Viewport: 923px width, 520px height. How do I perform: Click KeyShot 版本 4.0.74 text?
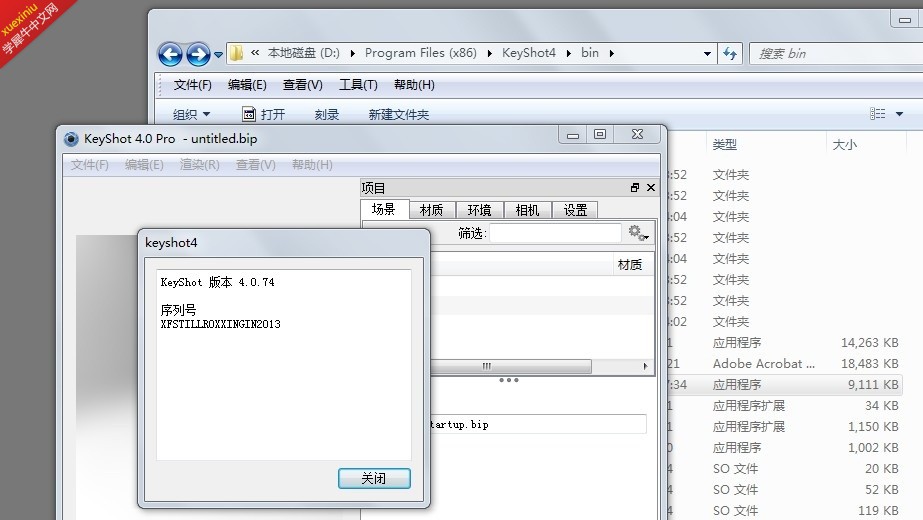coord(217,282)
